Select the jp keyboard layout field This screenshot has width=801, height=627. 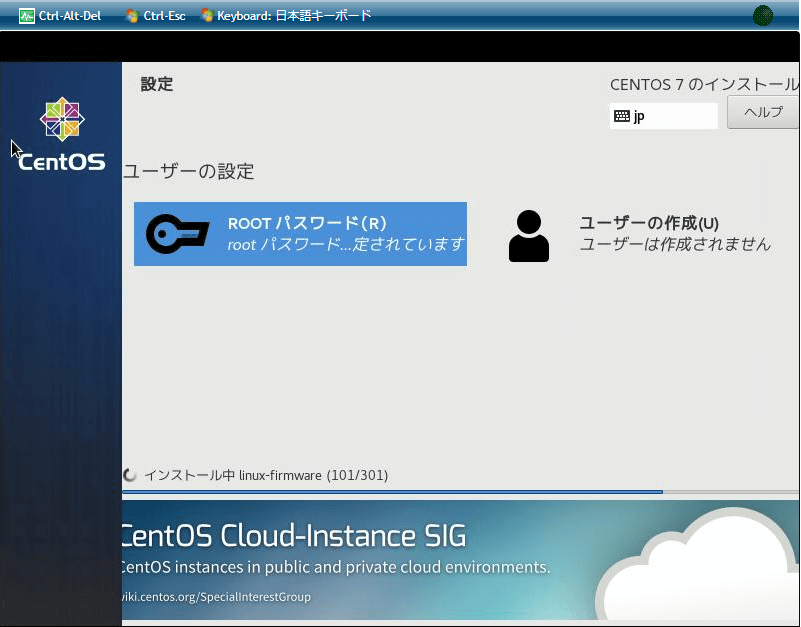click(x=664, y=116)
